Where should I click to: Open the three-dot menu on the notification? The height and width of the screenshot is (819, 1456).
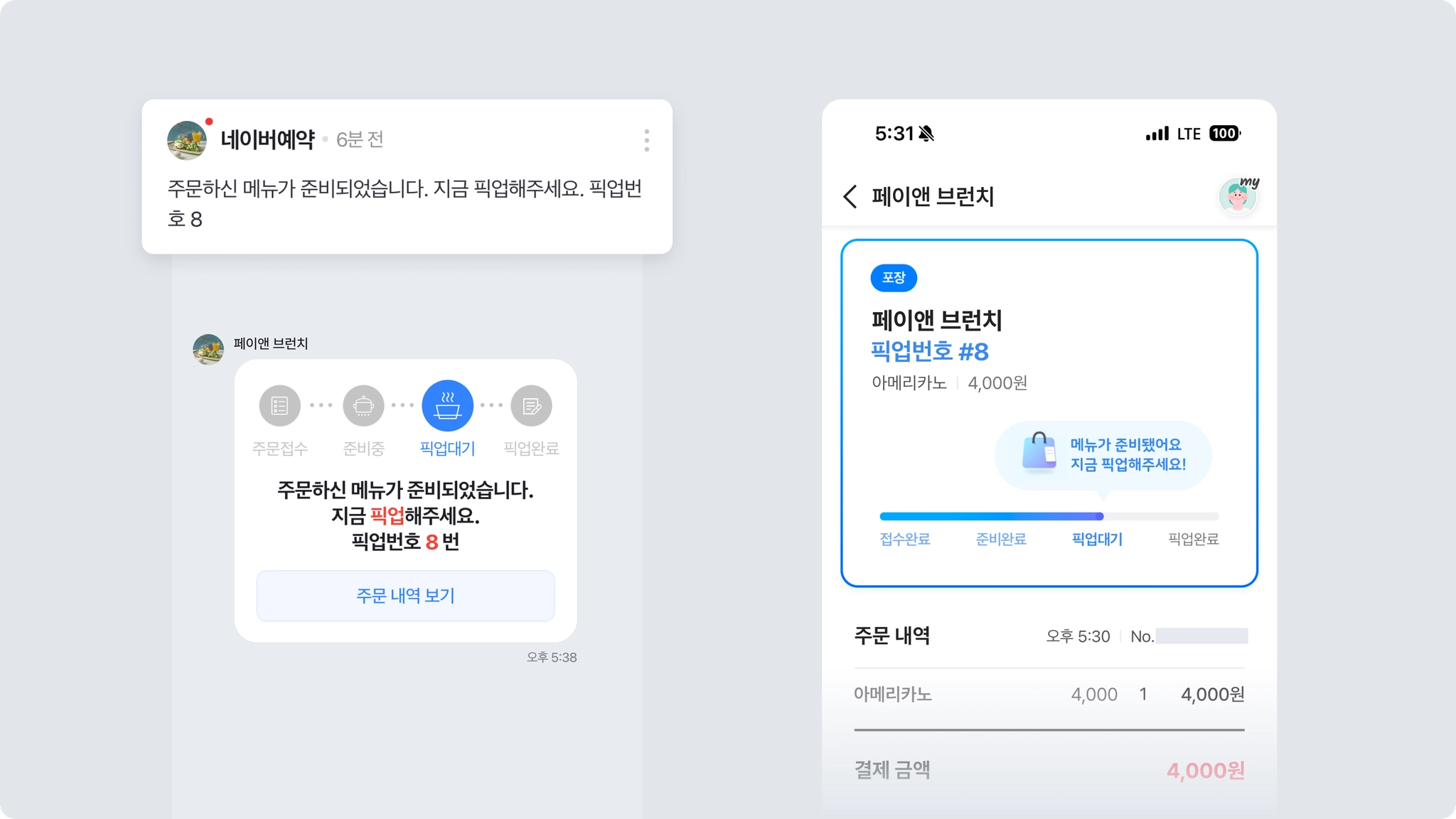click(646, 140)
